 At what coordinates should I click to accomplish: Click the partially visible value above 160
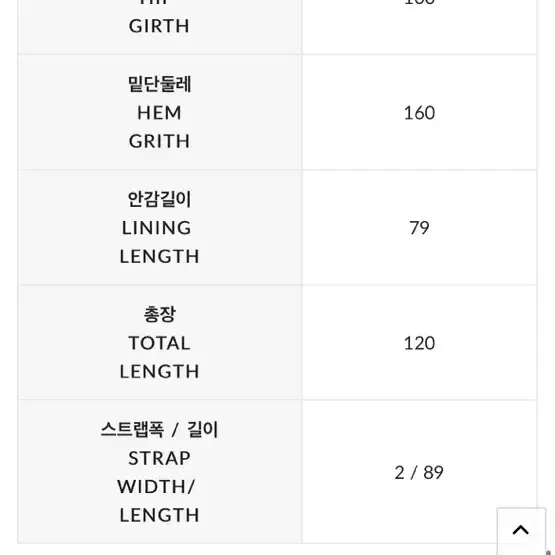coord(419,2)
